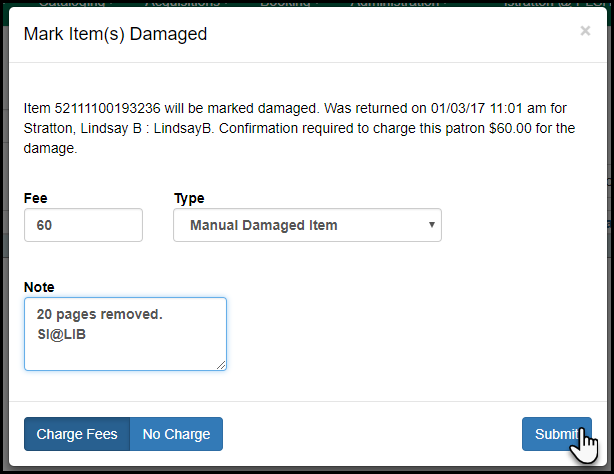614x474 pixels.
Task: Click the item barcode 52111100193236 text
Action: click(107, 108)
